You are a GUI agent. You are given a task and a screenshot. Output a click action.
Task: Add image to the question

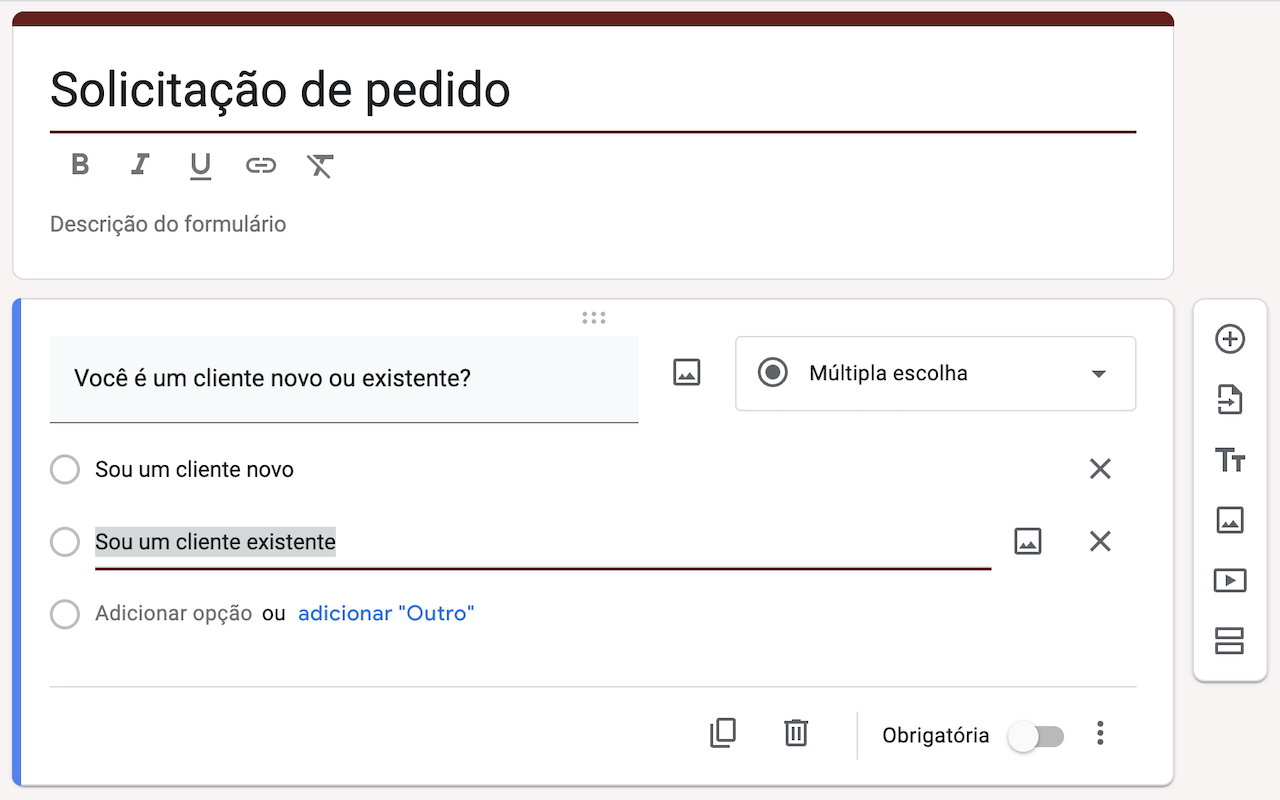click(x=686, y=373)
